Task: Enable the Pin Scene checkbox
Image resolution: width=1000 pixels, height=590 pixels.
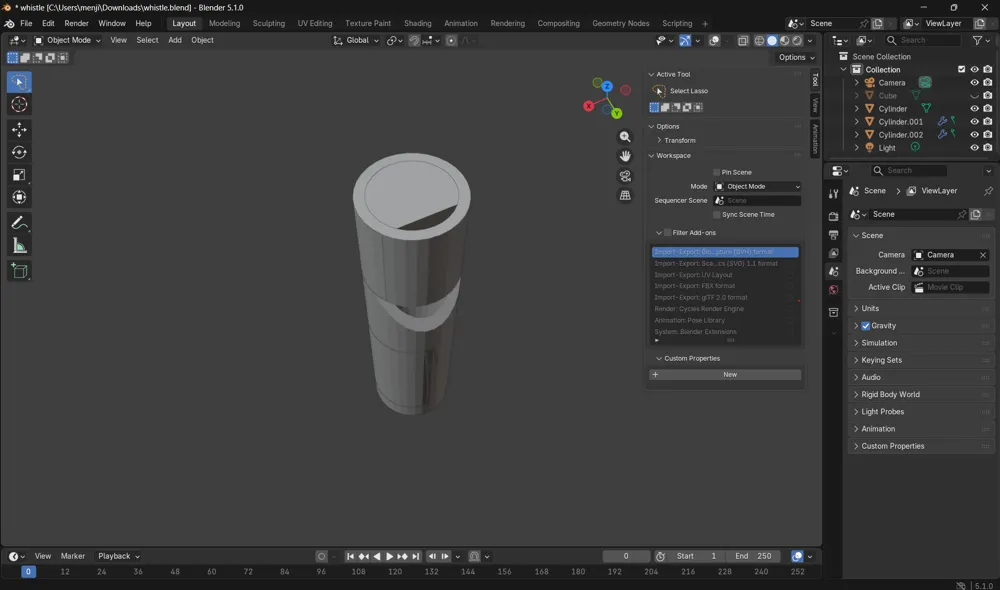Action: coord(717,172)
